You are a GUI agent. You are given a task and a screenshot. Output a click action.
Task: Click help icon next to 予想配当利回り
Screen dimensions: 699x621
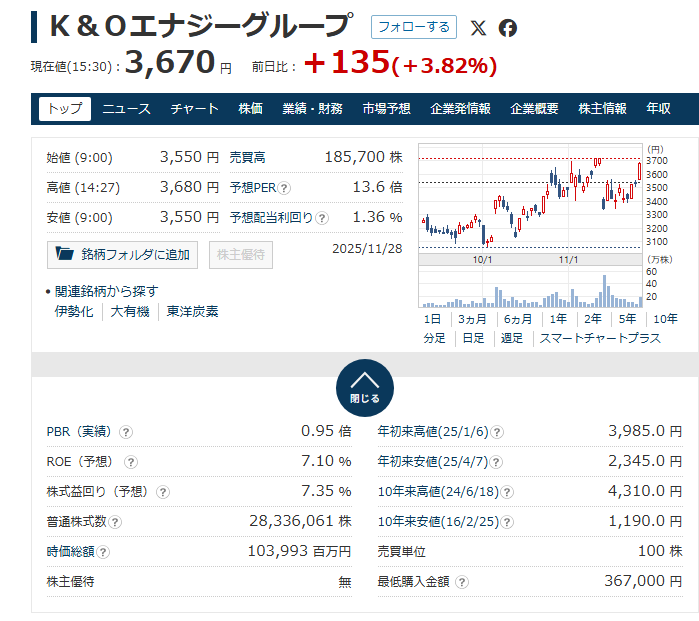(323, 217)
